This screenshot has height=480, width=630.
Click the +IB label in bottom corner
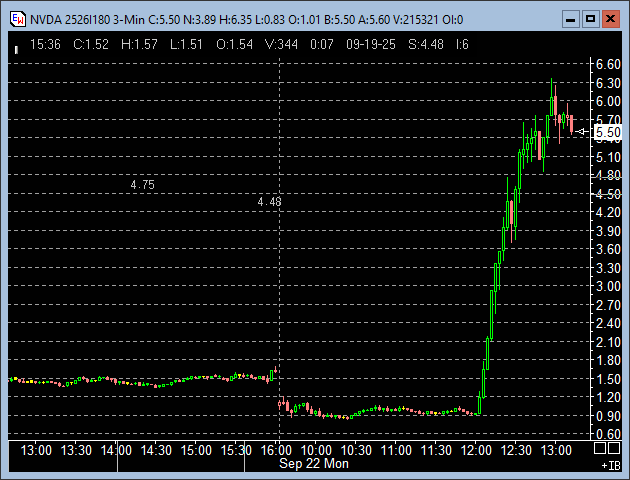click(x=609, y=465)
